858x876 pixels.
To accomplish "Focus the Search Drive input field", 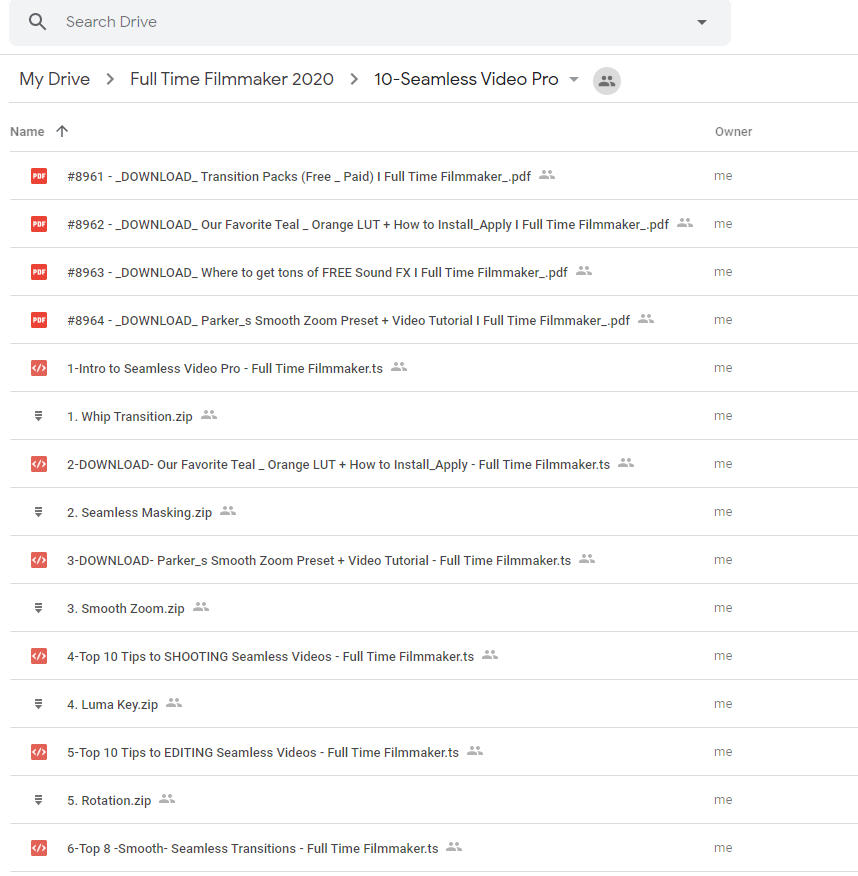I will point(370,22).
